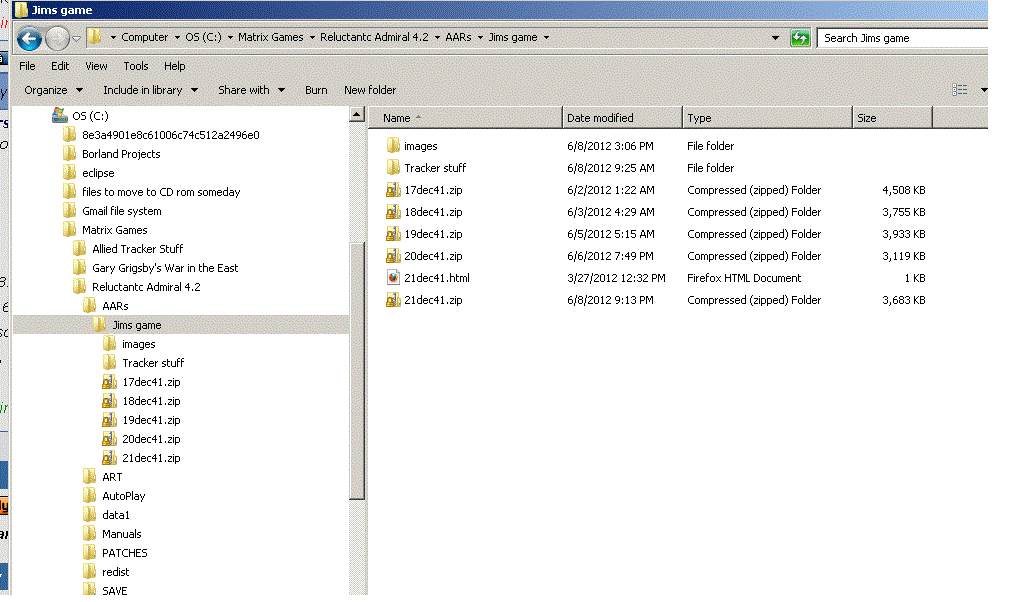Select Gmail file system folder in tree
This screenshot has width=1017, height=602.
coord(121,211)
